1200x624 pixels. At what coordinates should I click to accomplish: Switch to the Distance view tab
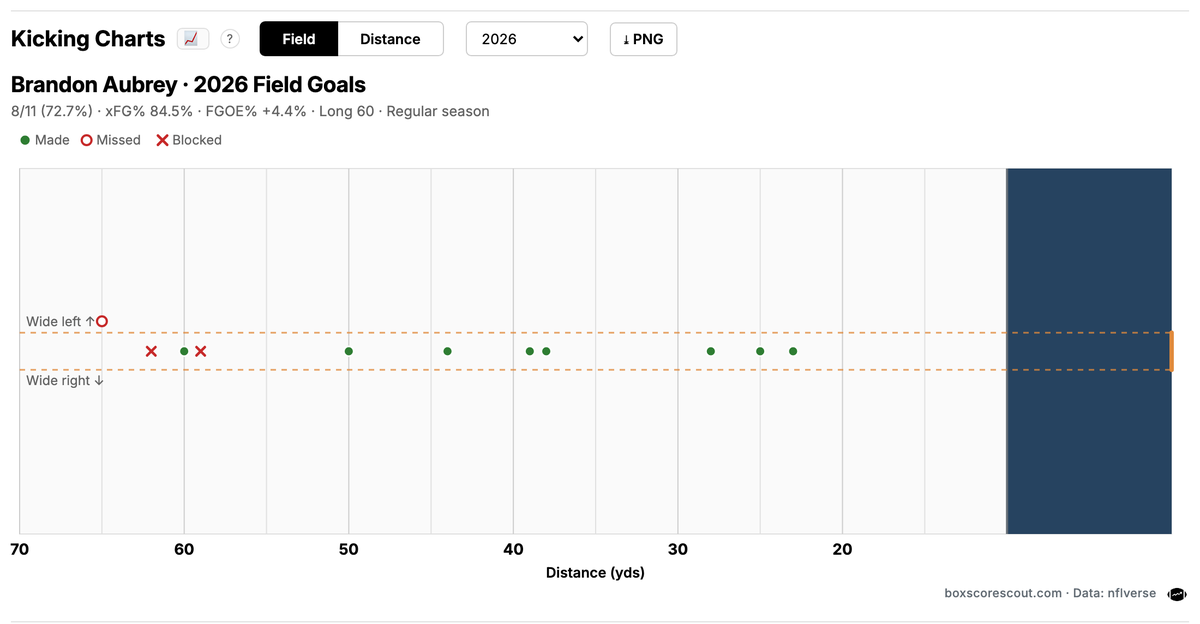(390, 39)
